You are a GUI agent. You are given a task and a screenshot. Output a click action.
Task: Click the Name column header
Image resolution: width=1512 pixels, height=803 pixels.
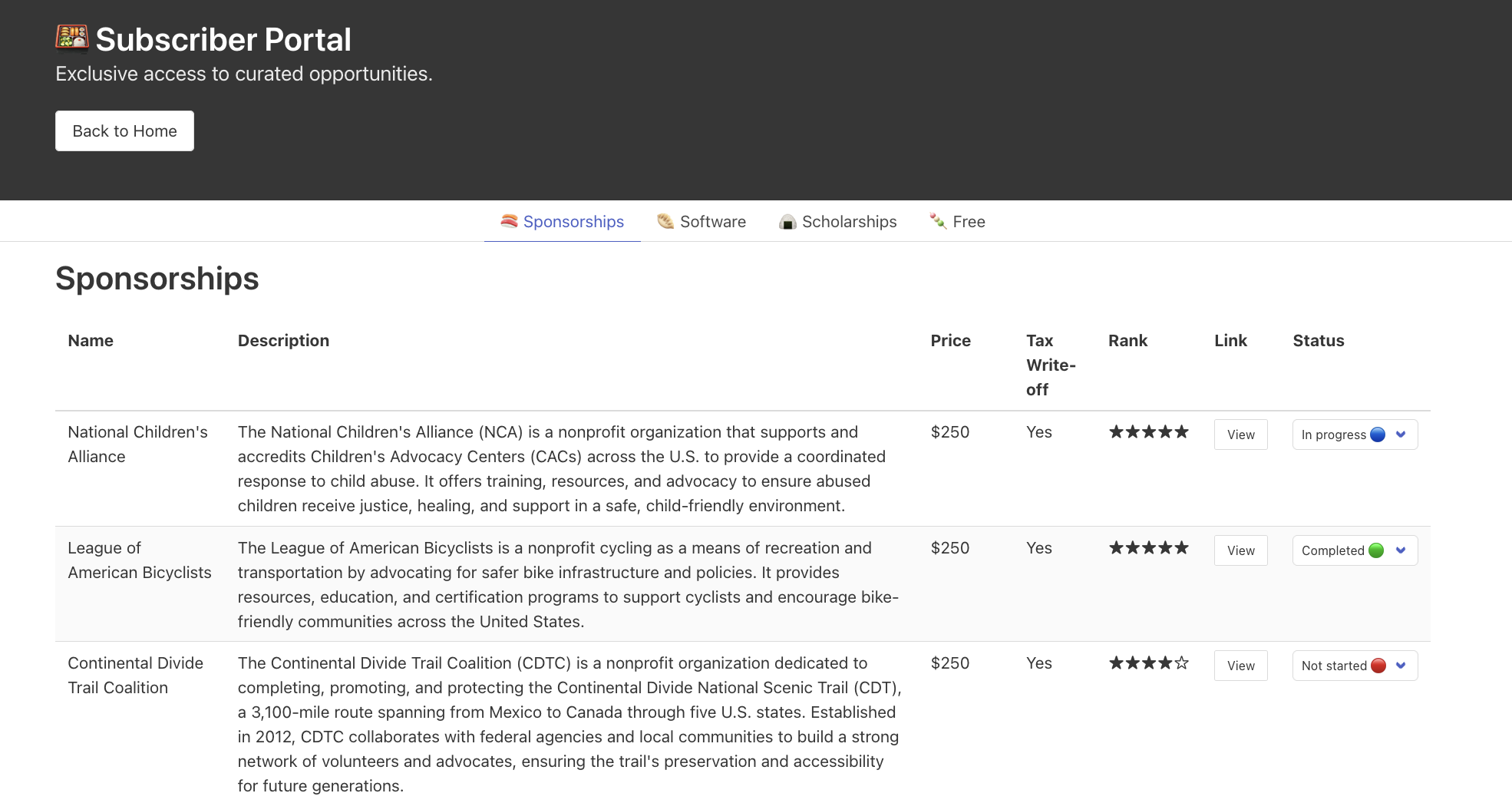coord(91,341)
